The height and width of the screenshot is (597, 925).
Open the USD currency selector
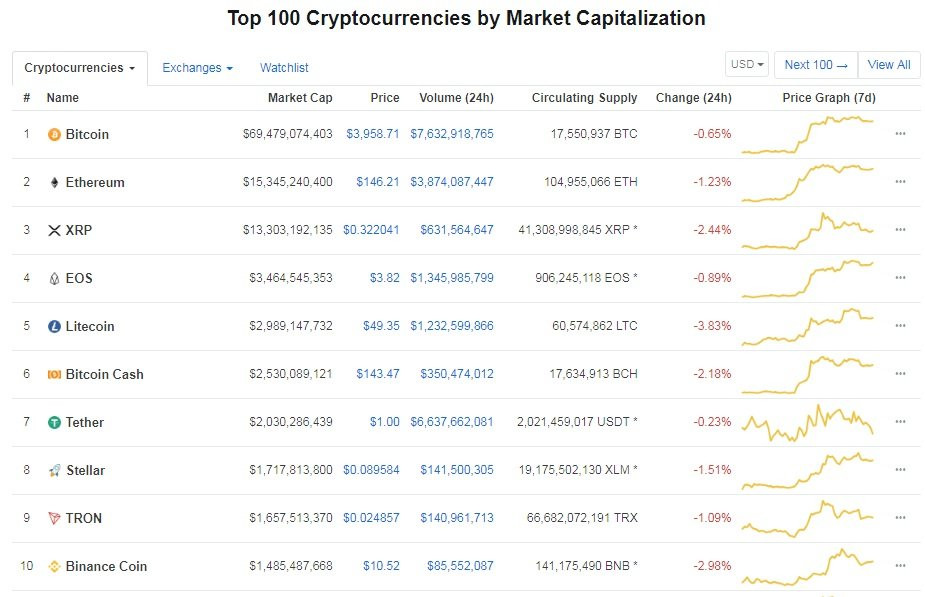pos(747,65)
